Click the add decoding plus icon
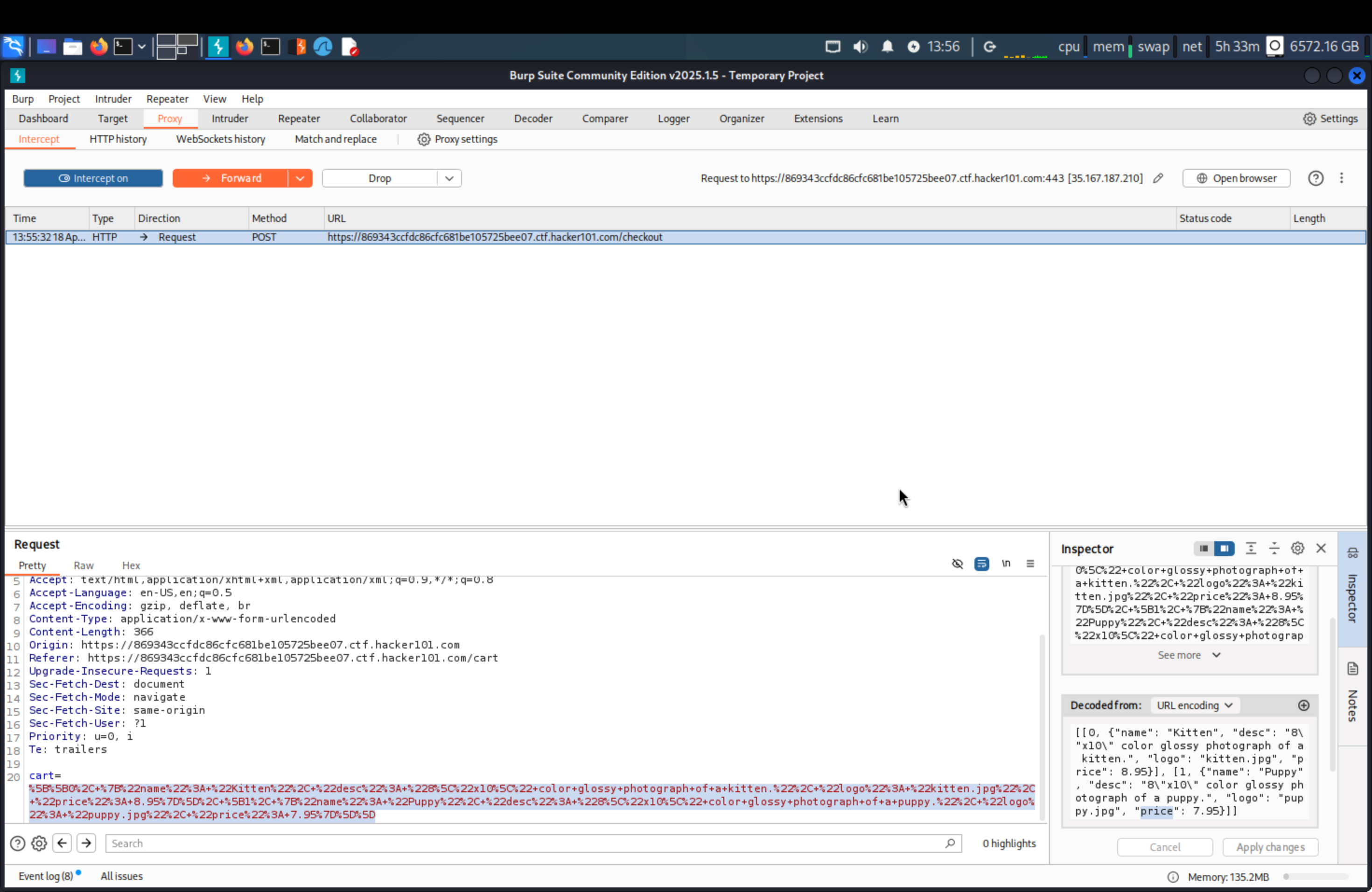The height and width of the screenshot is (892, 1372). pos(1303,705)
